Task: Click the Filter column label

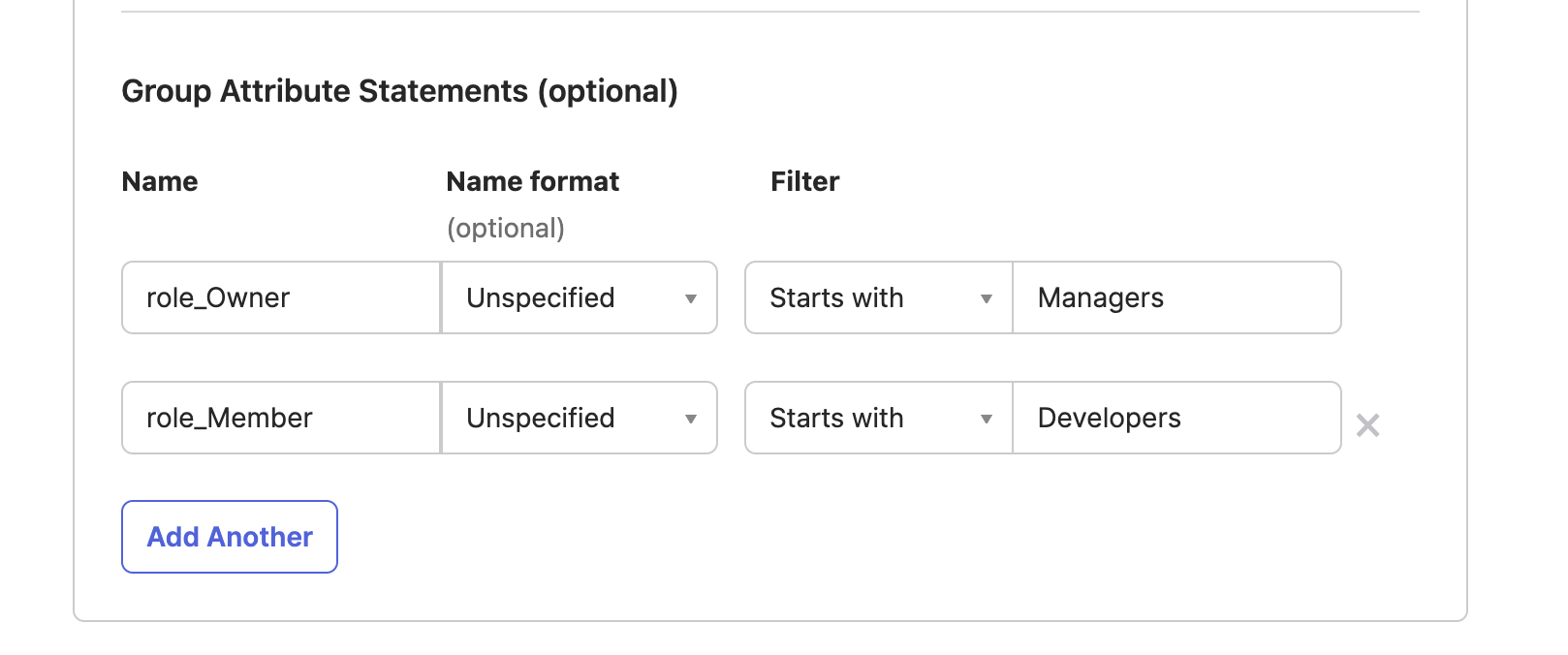Action: 804,181
